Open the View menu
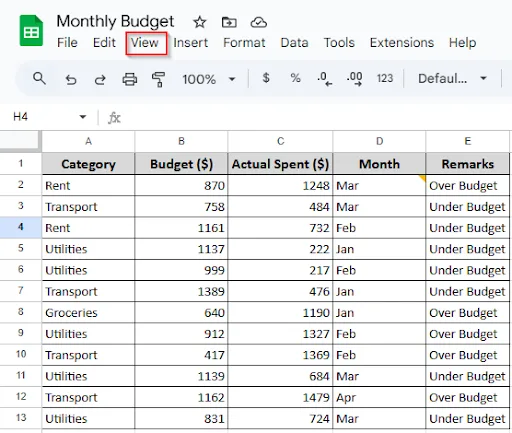Image resolution: width=512 pixels, height=433 pixels. click(x=145, y=43)
